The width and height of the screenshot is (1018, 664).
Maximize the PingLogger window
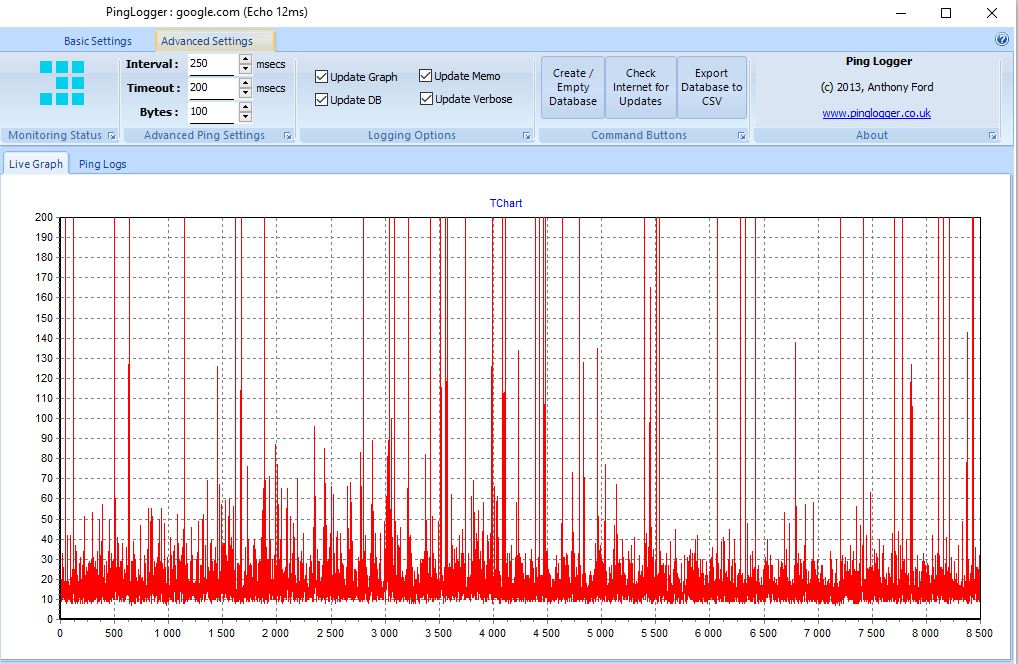(x=945, y=13)
